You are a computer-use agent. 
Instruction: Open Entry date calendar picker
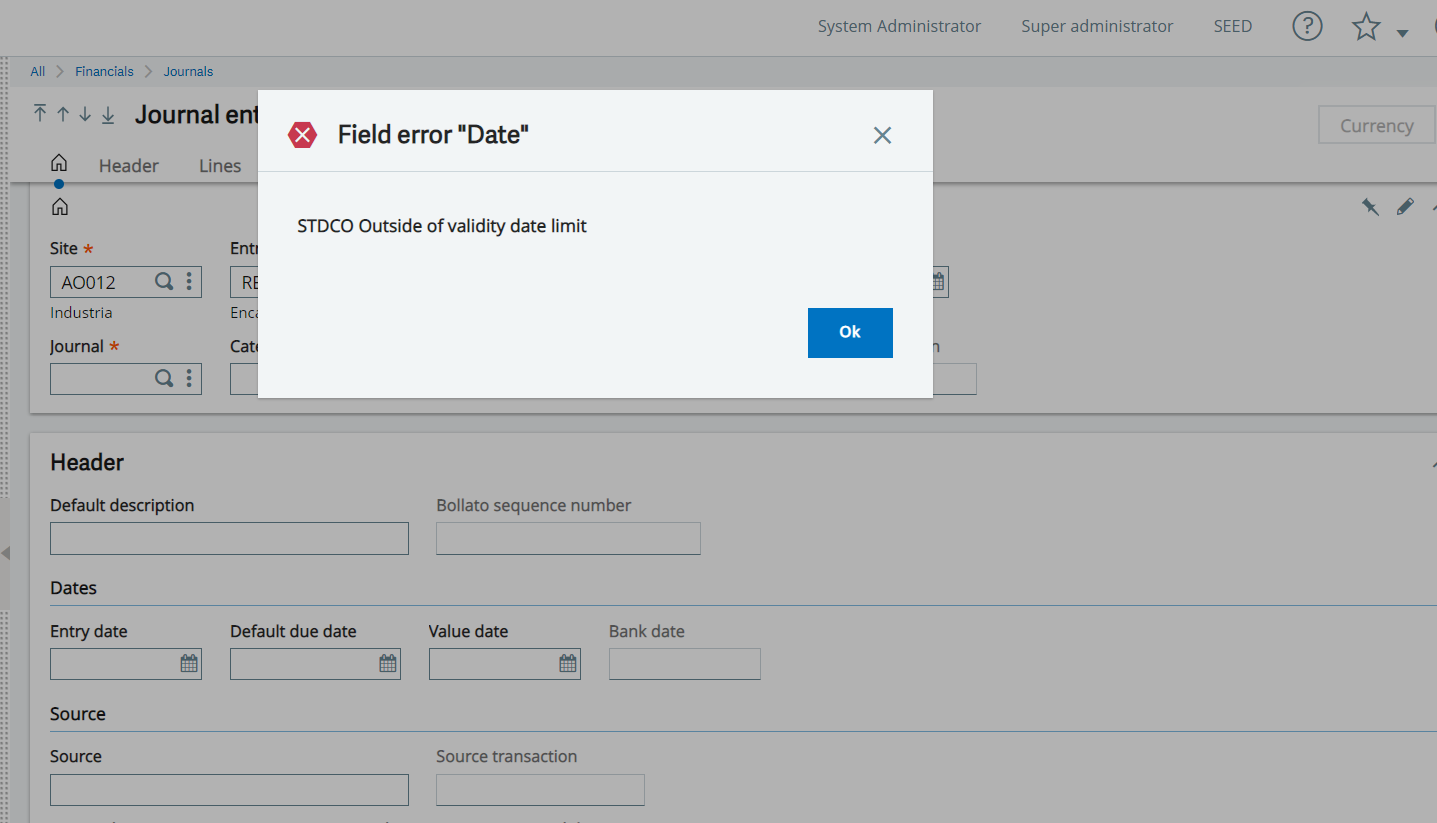tap(189, 663)
